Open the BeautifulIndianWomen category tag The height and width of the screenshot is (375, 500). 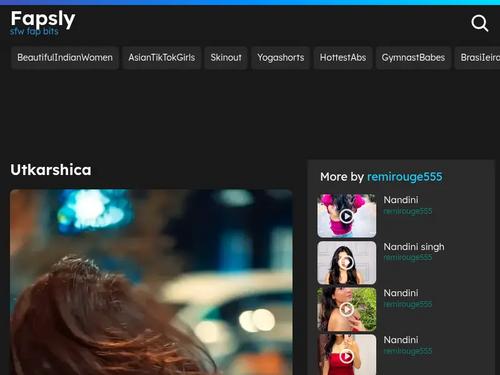click(x=65, y=58)
